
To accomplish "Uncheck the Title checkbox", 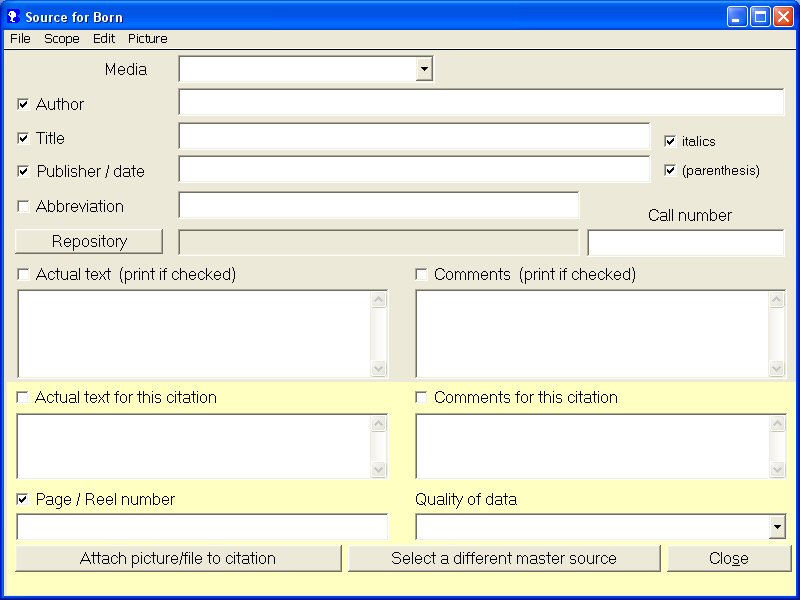I will pos(23,138).
